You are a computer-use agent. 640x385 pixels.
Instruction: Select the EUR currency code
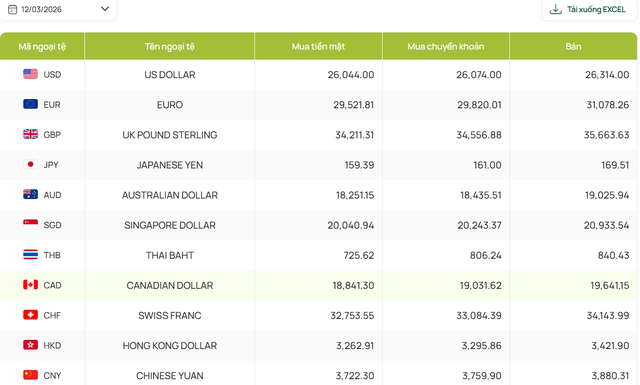pyautogui.click(x=52, y=105)
